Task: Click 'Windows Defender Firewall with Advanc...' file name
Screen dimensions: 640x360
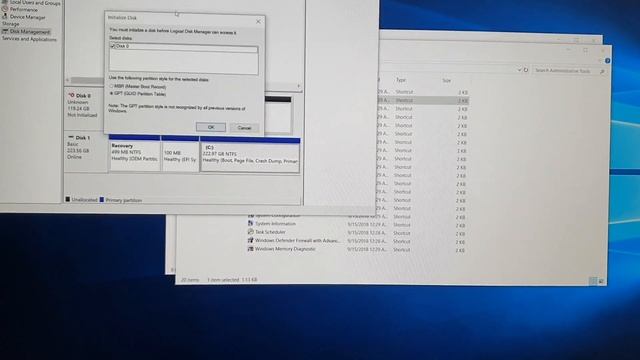Action: [x=297, y=241]
